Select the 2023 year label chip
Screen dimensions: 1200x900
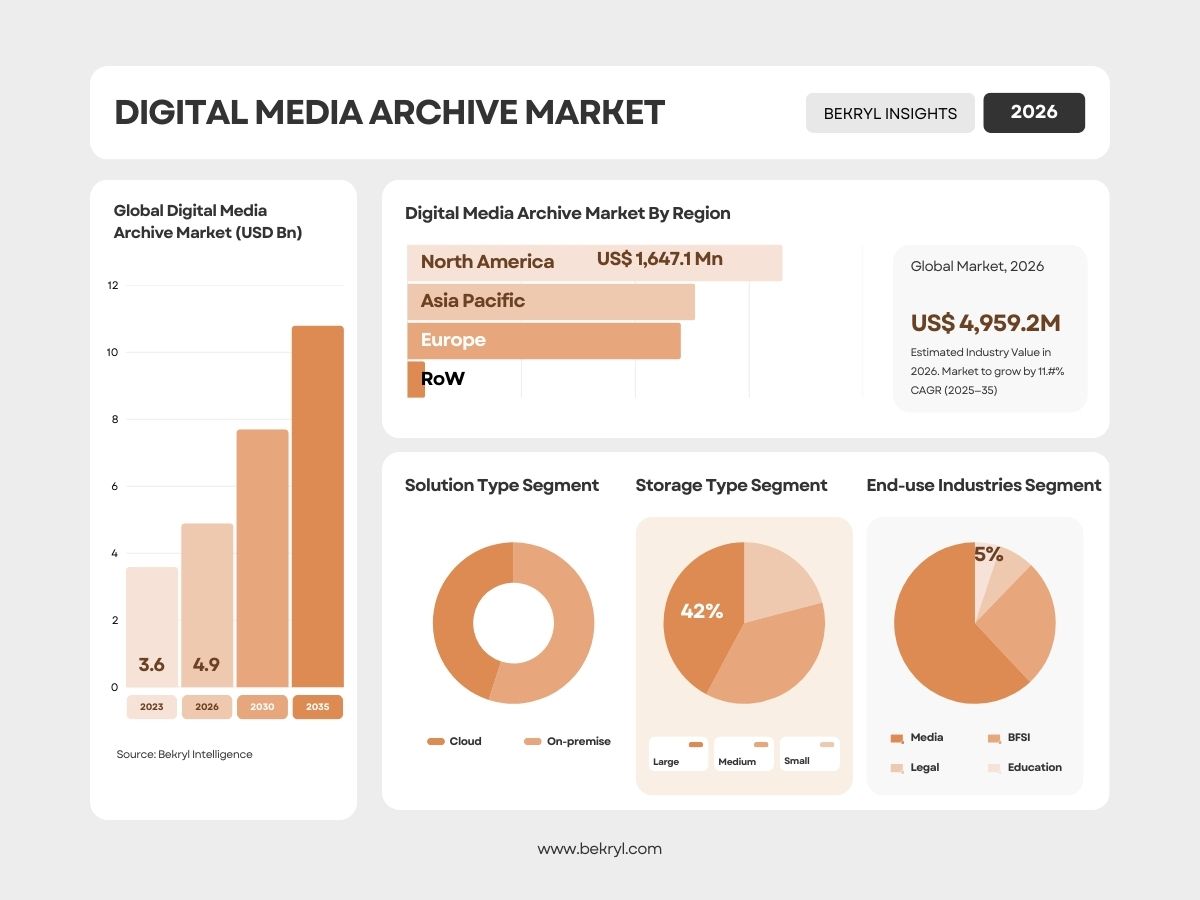click(x=152, y=707)
